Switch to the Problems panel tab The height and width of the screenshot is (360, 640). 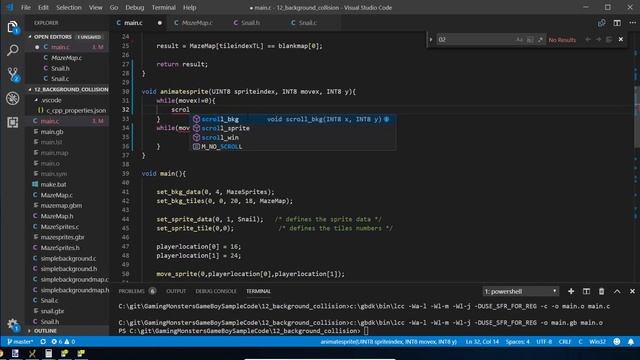(x=131, y=291)
